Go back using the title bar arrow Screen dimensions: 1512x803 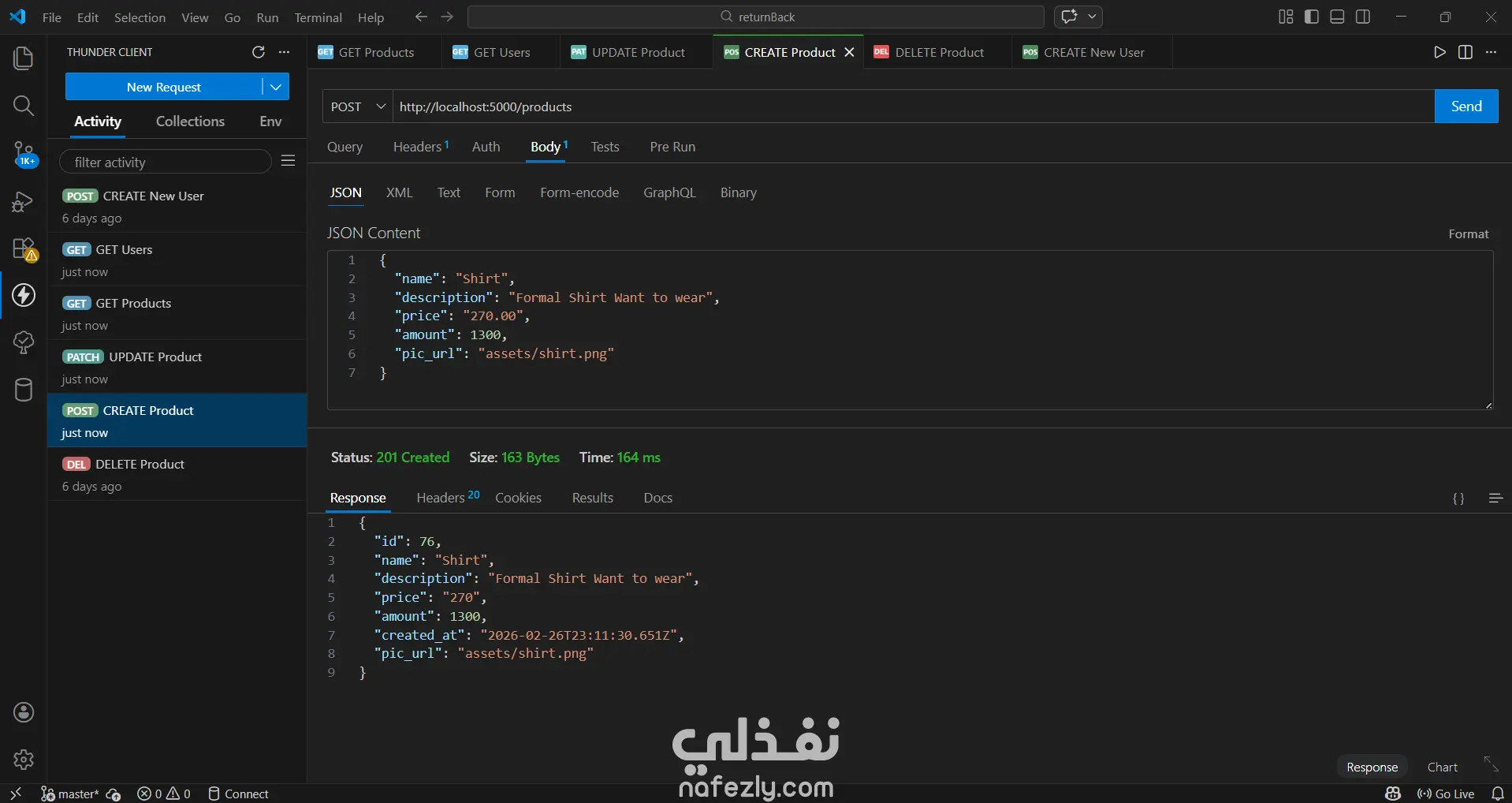point(421,17)
